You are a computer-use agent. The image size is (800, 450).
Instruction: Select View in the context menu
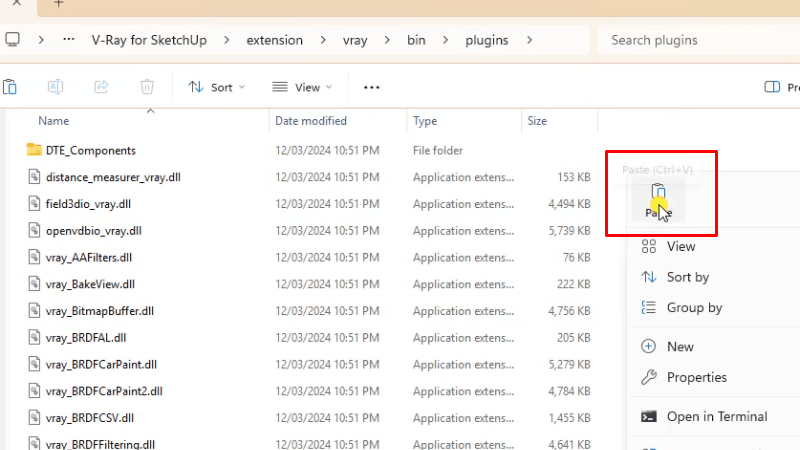(680, 246)
